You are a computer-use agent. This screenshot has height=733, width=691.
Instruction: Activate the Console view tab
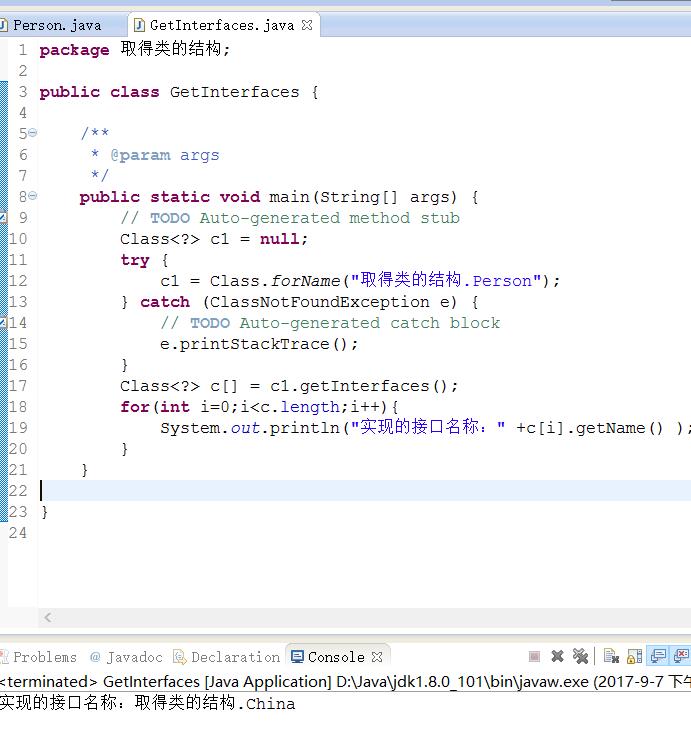click(x=336, y=657)
